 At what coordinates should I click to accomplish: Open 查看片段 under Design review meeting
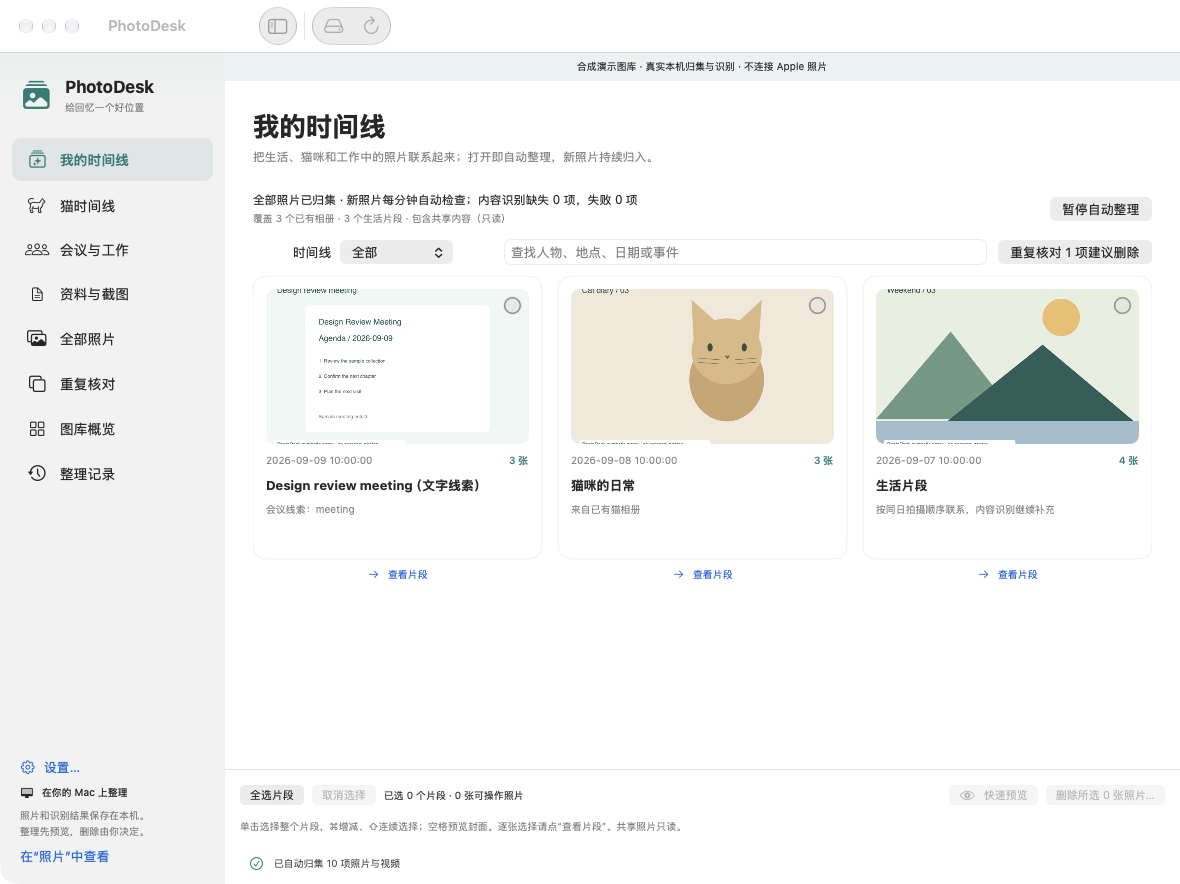point(407,574)
